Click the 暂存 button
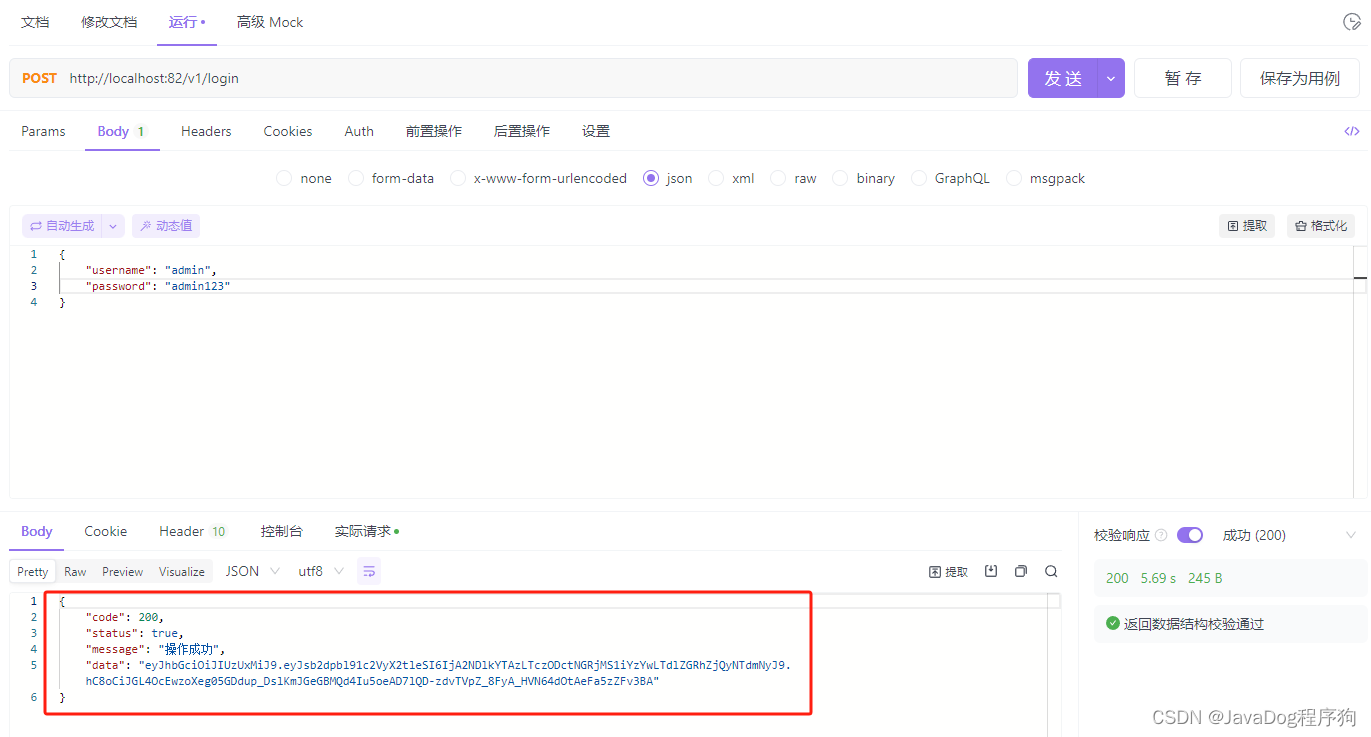The image size is (1371, 737). tap(1183, 78)
